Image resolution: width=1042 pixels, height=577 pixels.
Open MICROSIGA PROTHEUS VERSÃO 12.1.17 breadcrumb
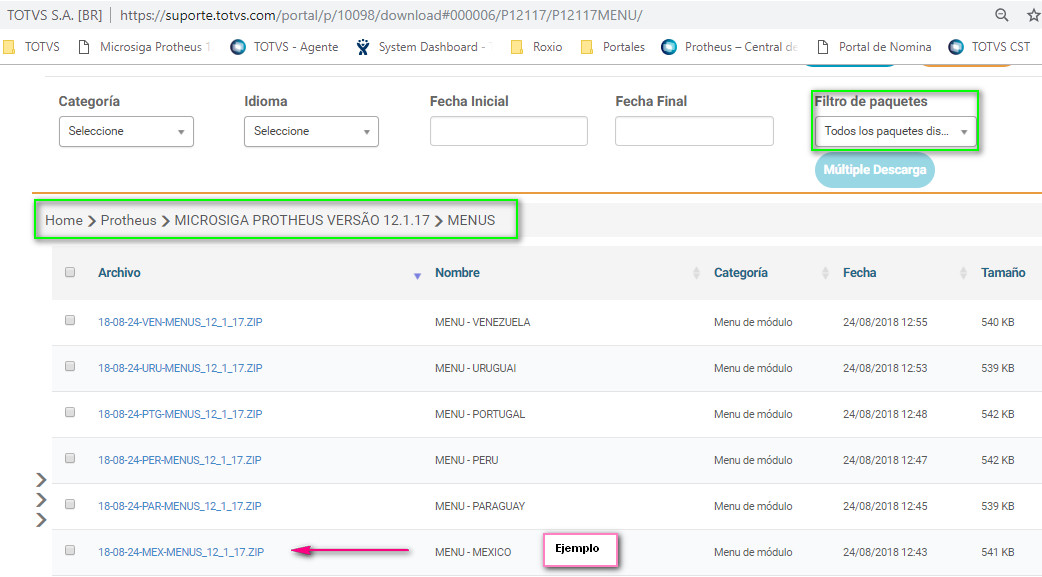click(302, 220)
